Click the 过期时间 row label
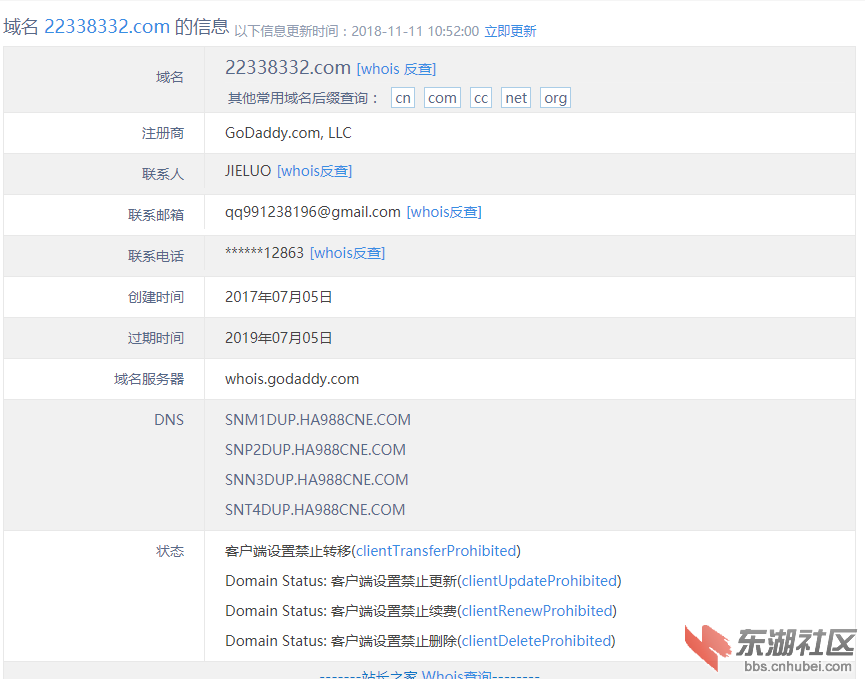 click(x=156, y=338)
